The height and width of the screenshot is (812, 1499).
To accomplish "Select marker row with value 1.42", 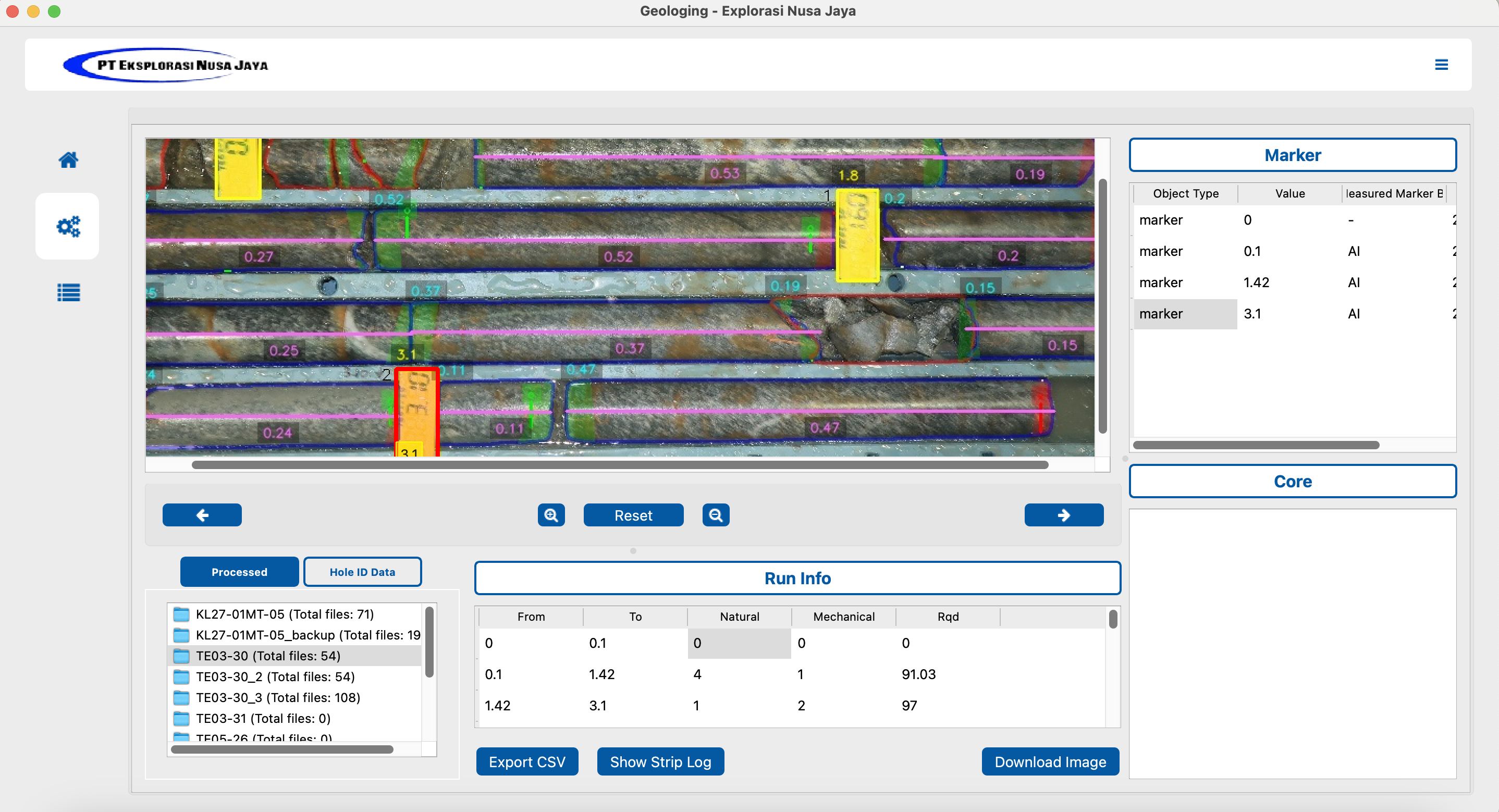I will click(x=1256, y=282).
